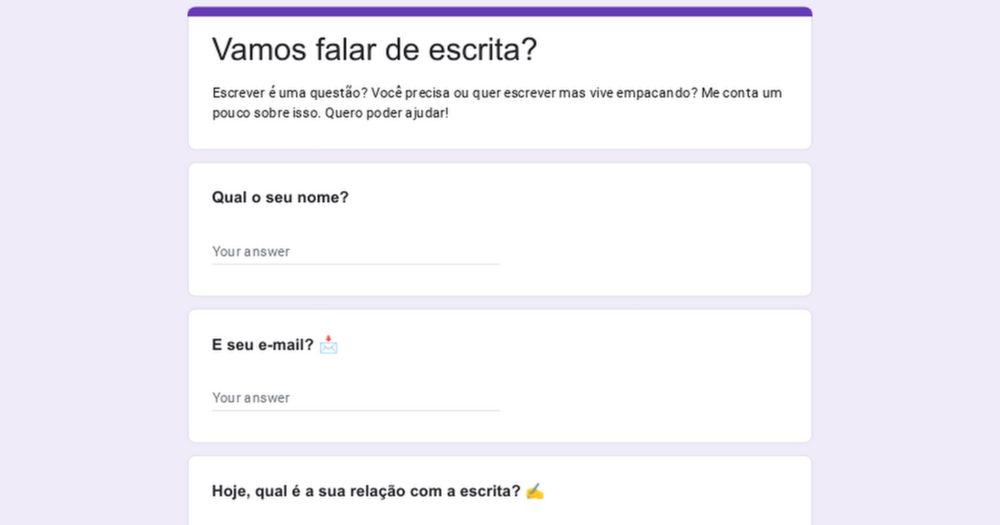Click blank area right of the form title

click(x=680, y=49)
